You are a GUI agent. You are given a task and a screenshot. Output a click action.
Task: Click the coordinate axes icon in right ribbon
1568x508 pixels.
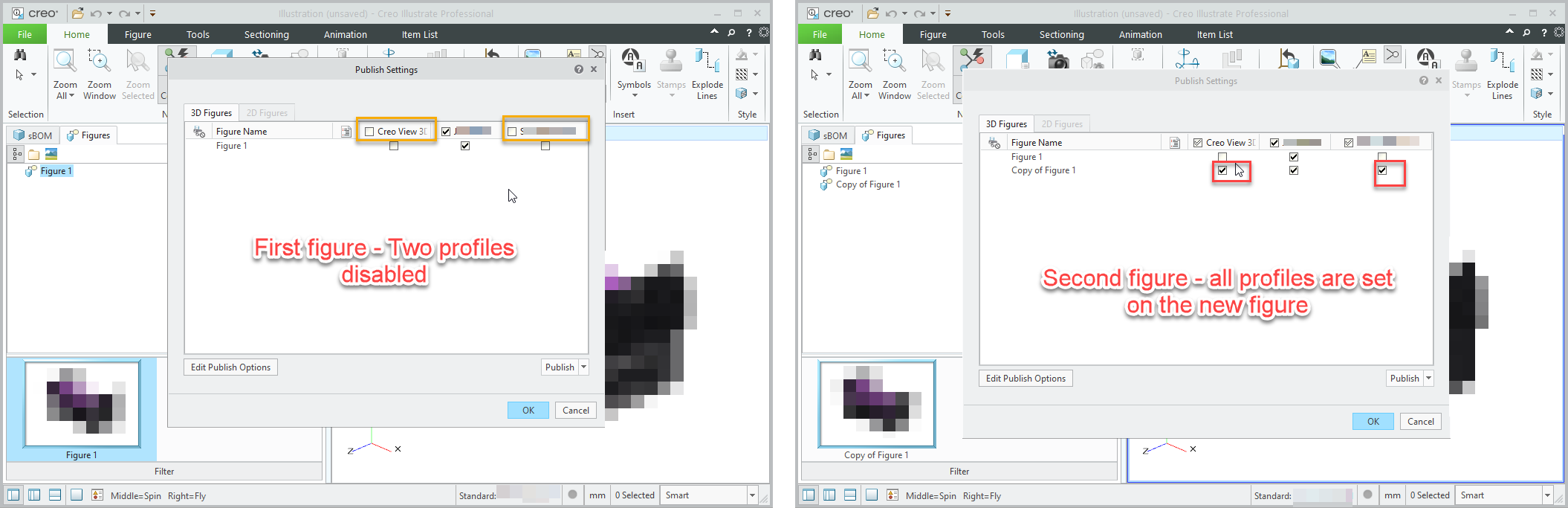click(x=1187, y=59)
